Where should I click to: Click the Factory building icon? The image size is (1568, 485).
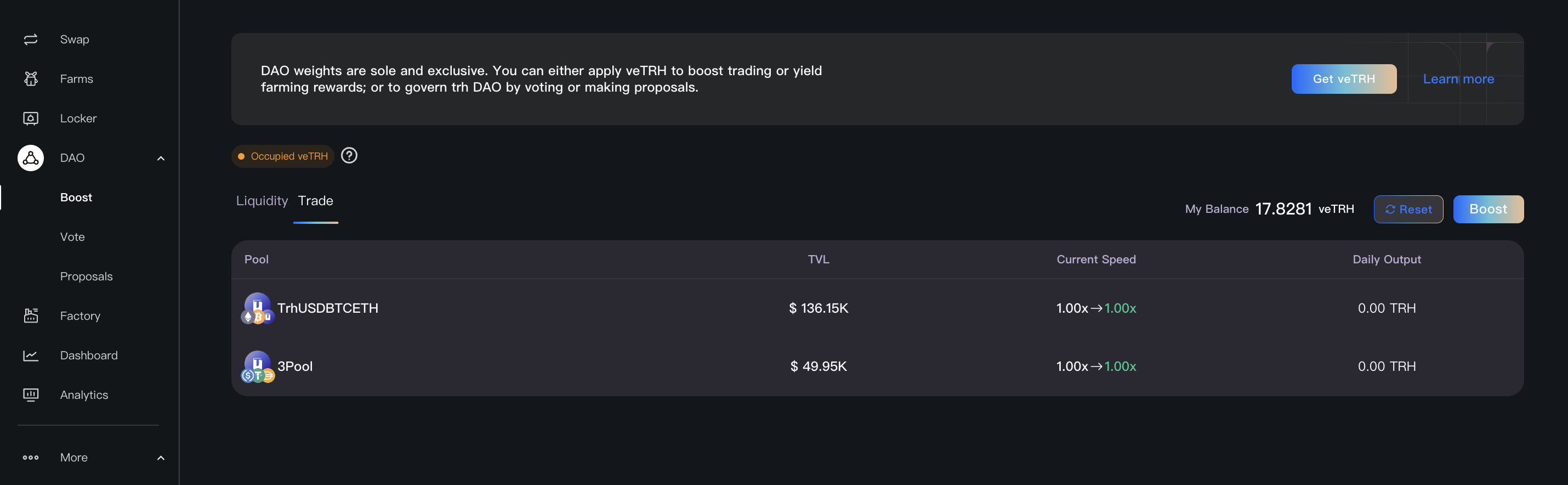click(x=31, y=315)
